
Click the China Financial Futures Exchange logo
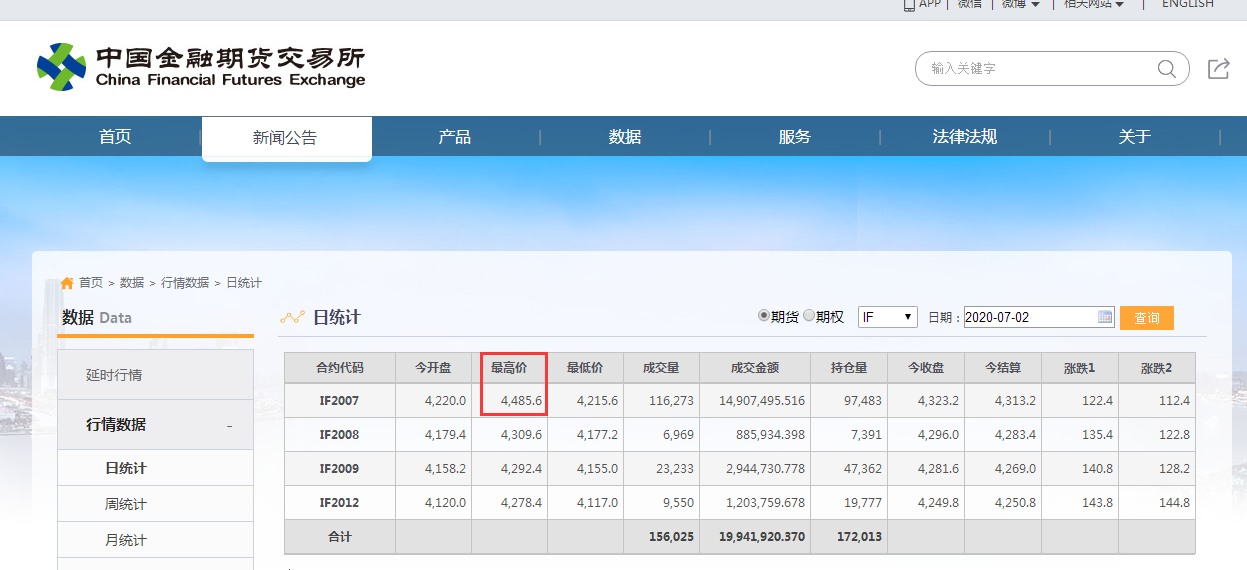(x=201, y=67)
